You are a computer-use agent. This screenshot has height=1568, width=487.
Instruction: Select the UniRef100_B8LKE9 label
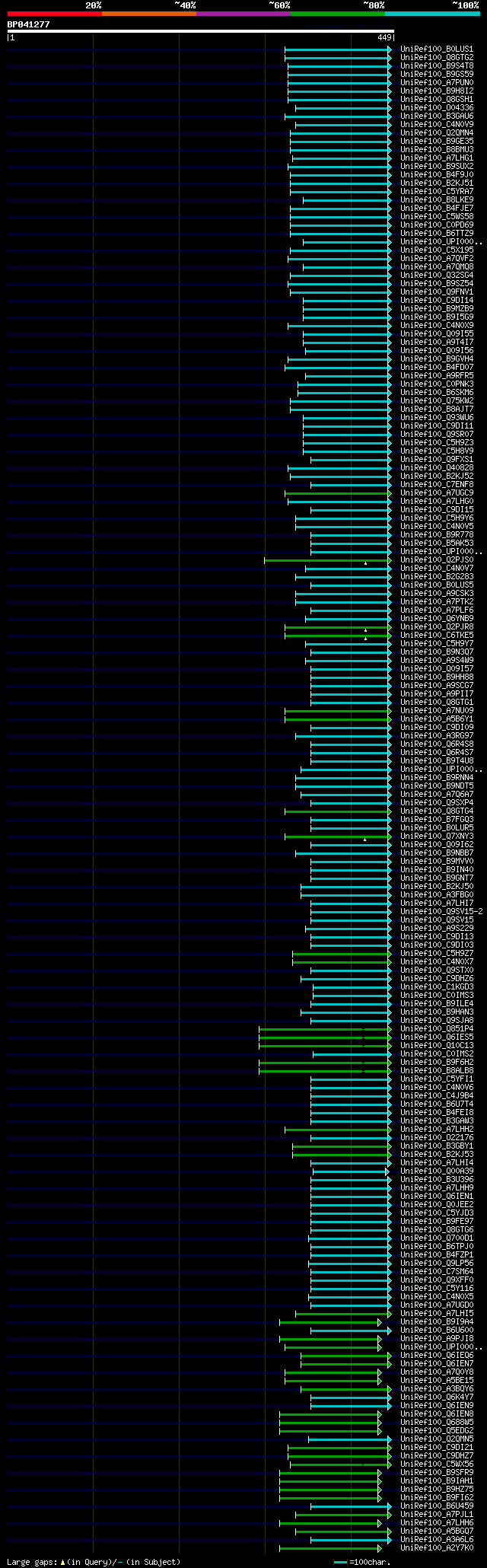(x=437, y=199)
